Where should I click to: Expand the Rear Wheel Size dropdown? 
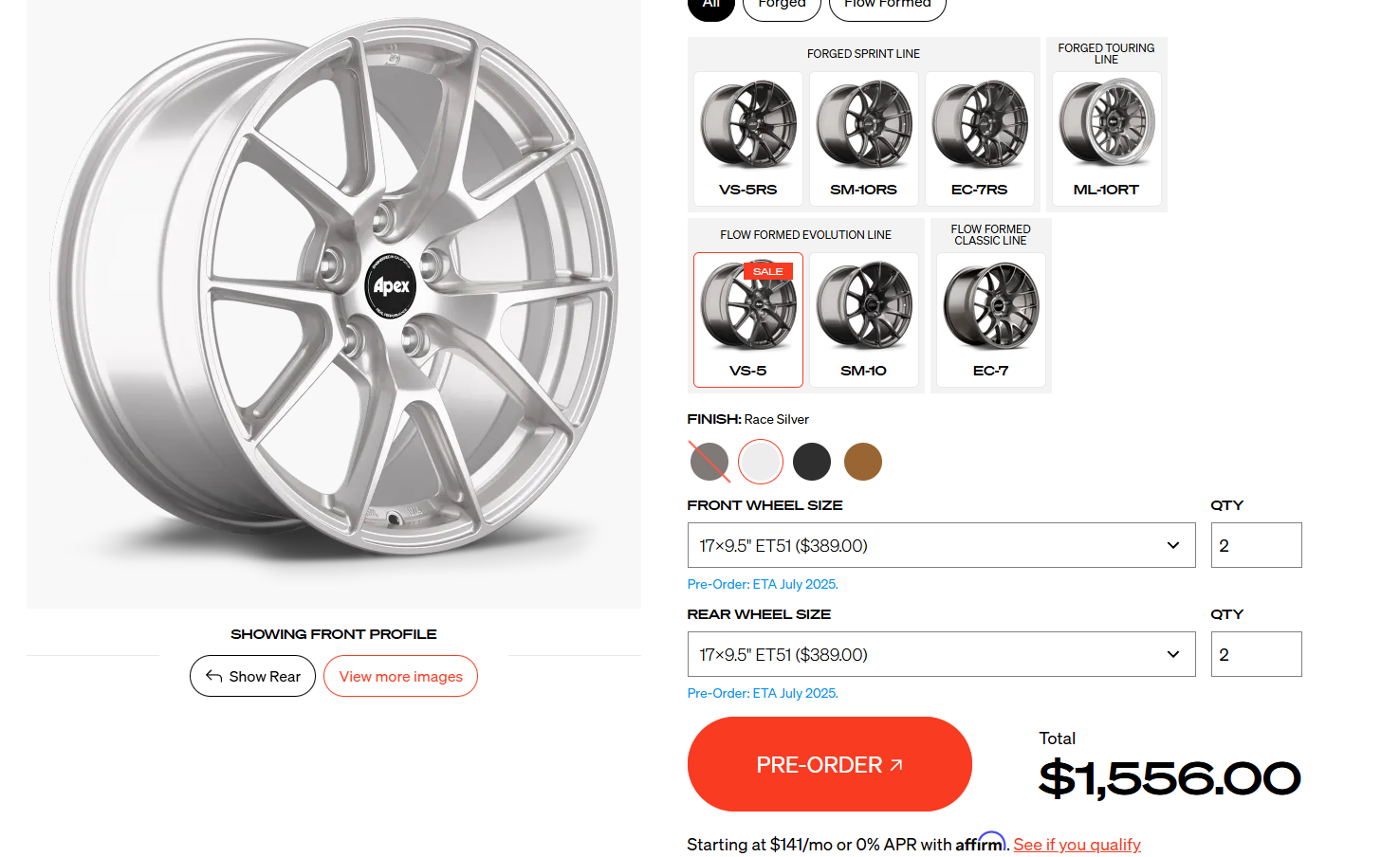point(941,654)
